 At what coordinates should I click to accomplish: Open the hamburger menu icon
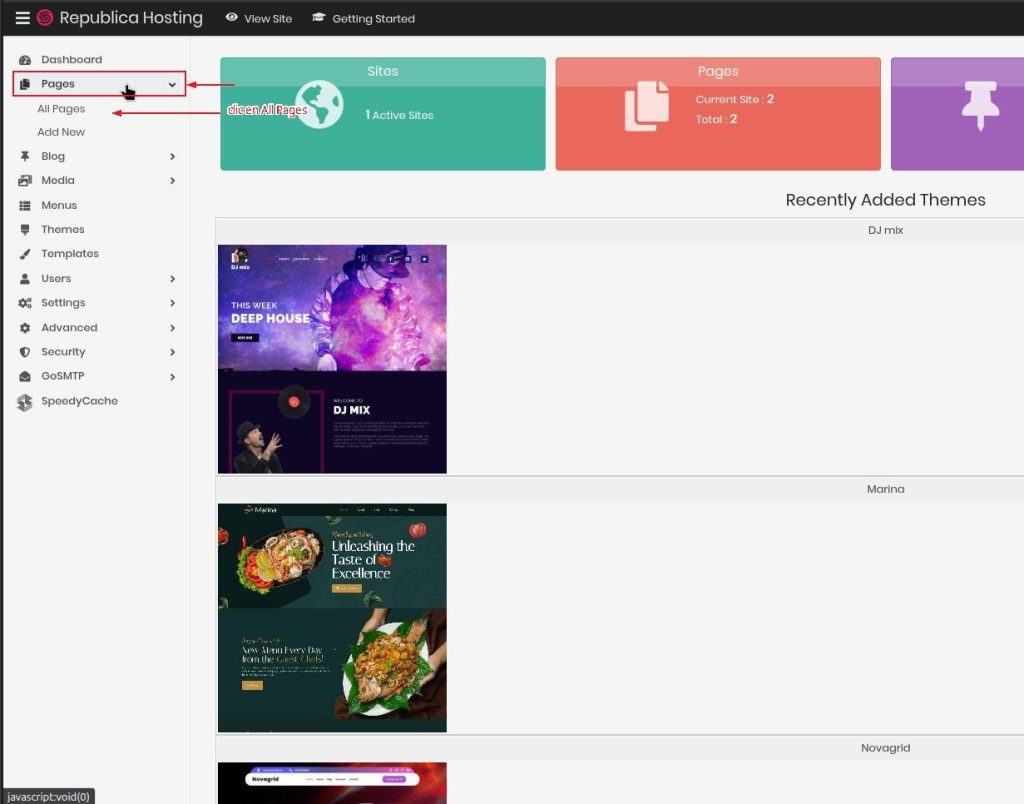point(22,18)
